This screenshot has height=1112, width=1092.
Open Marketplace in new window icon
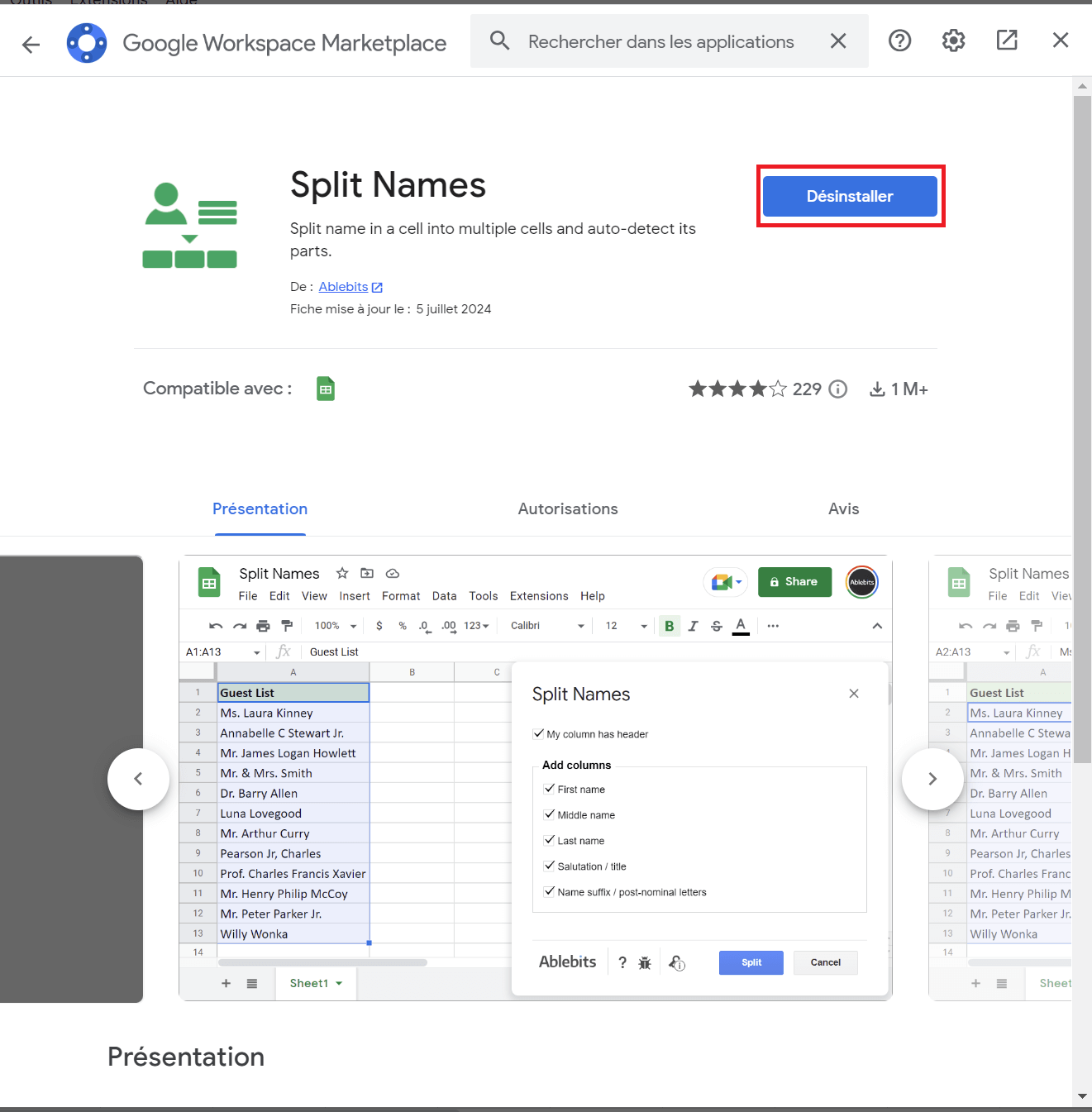point(1007,41)
